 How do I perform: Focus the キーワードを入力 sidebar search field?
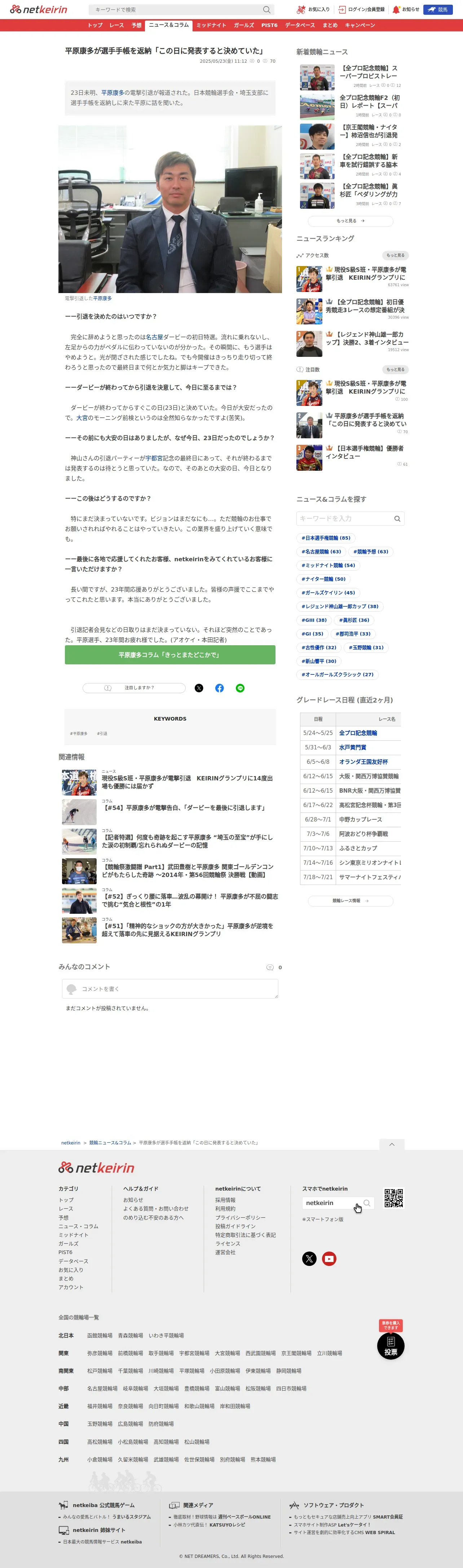pyautogui.click(x=345, y=519)
